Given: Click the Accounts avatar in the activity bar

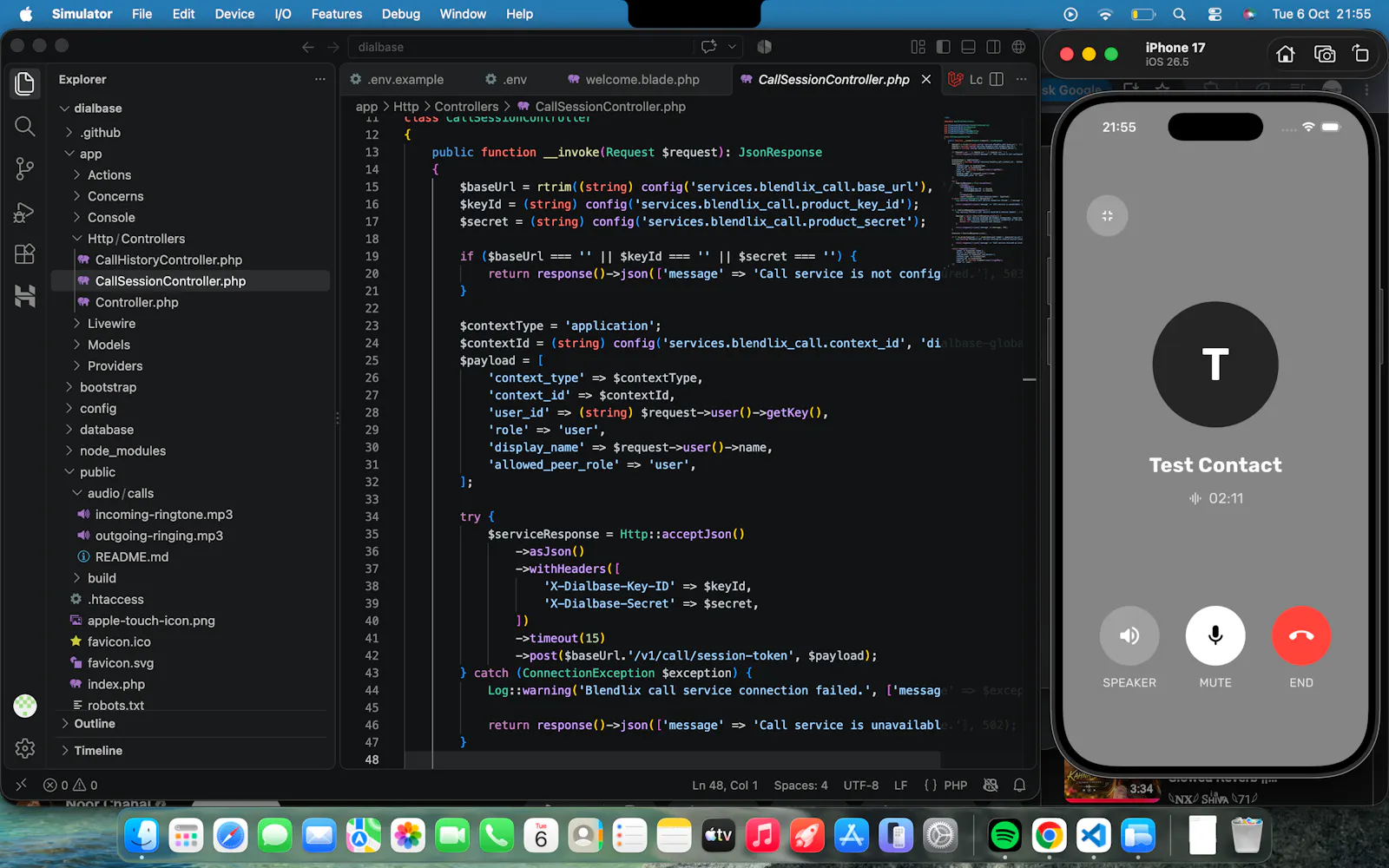Looking at the screenshot, I should tap(24, 706).
